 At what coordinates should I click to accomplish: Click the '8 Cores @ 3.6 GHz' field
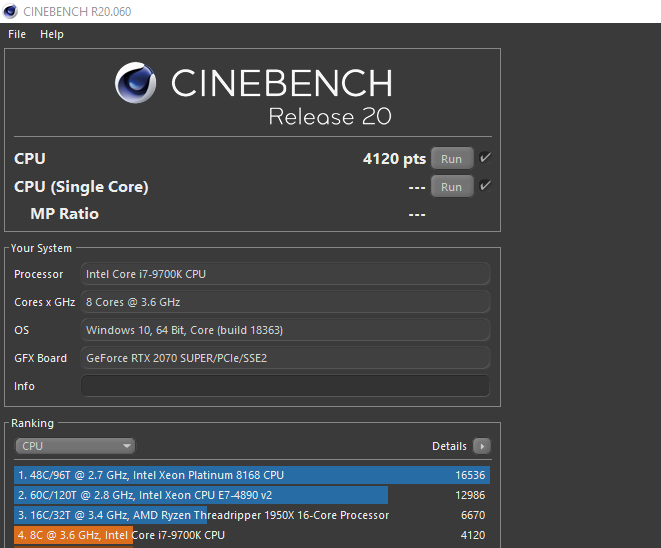(285, 302)
